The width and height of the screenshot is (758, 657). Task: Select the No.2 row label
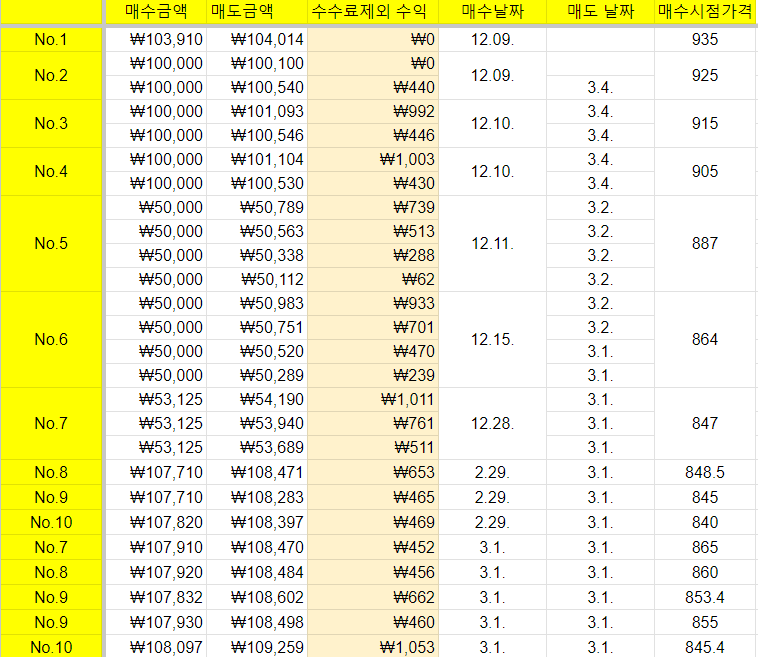click(x=51, y=75)
